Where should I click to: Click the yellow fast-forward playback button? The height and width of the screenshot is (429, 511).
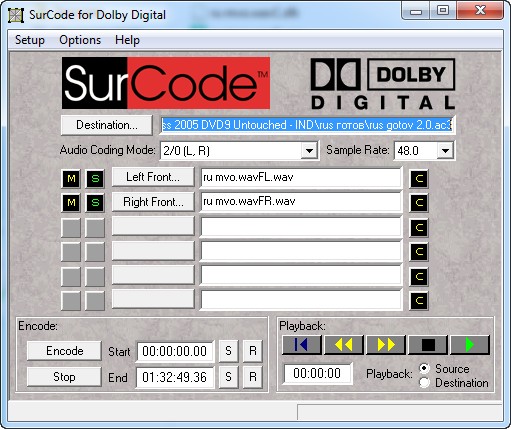pos(386,345)
